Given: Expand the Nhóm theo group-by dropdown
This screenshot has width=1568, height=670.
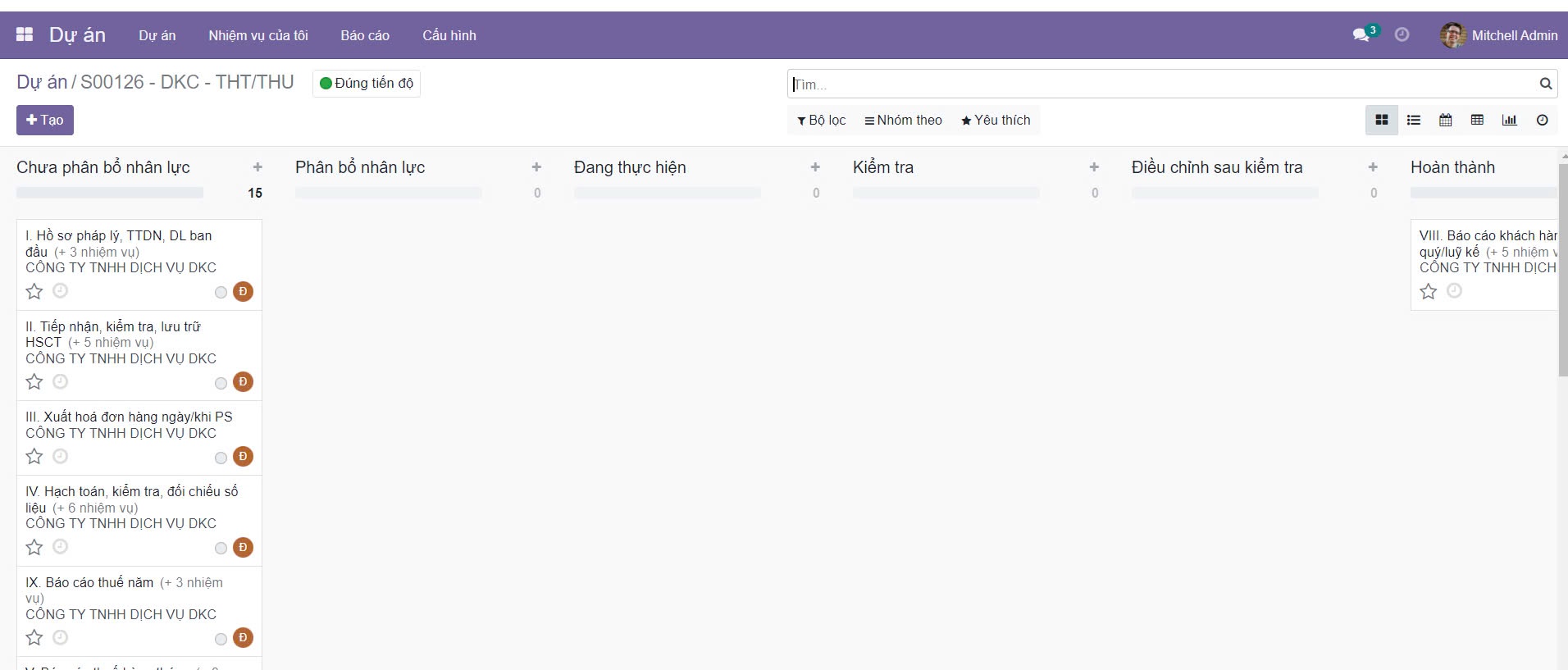Looking at the screenshot, I should tap(903, 121).
